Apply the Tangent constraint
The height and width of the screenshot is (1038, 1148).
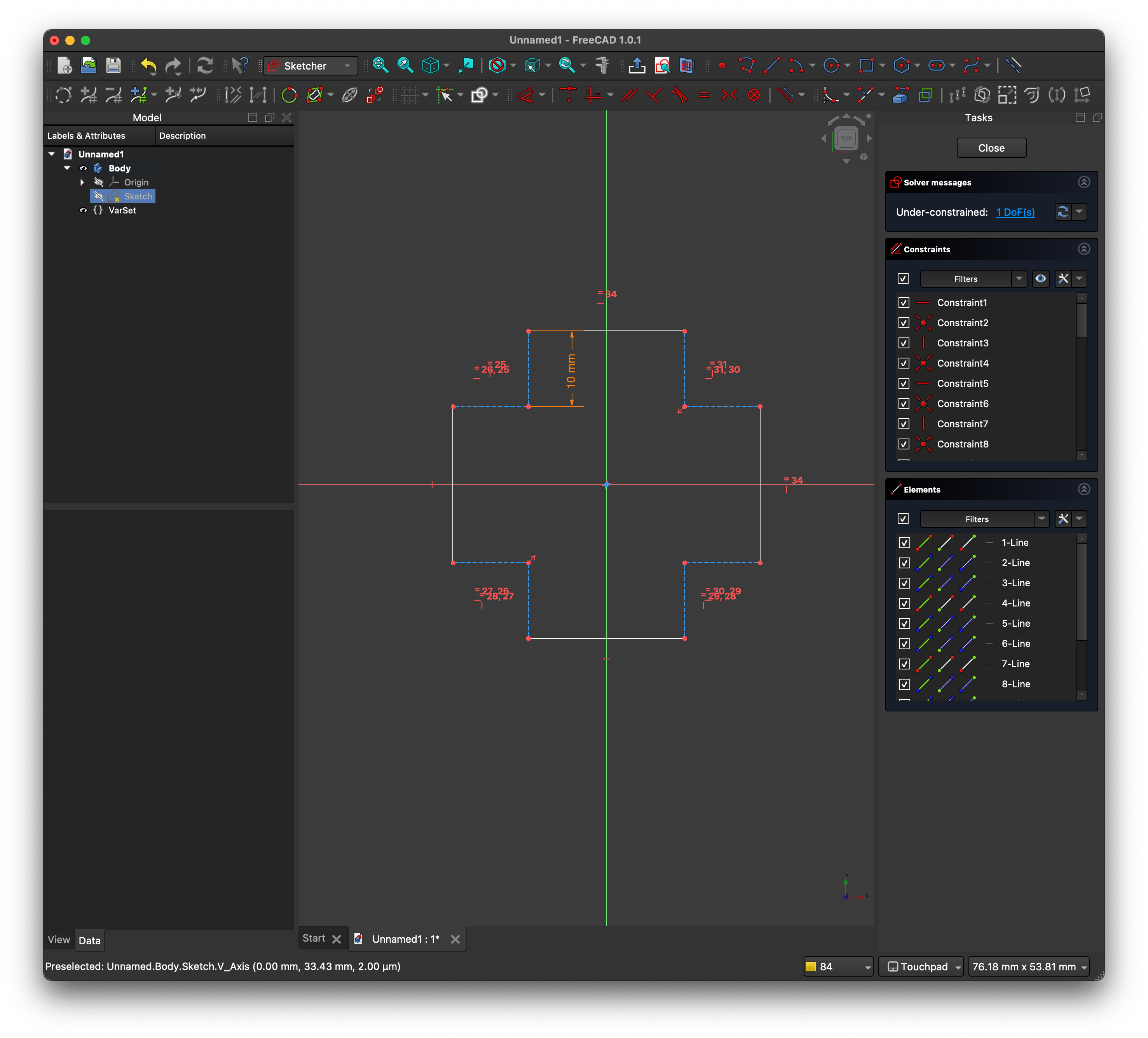[x=679, y=94]
